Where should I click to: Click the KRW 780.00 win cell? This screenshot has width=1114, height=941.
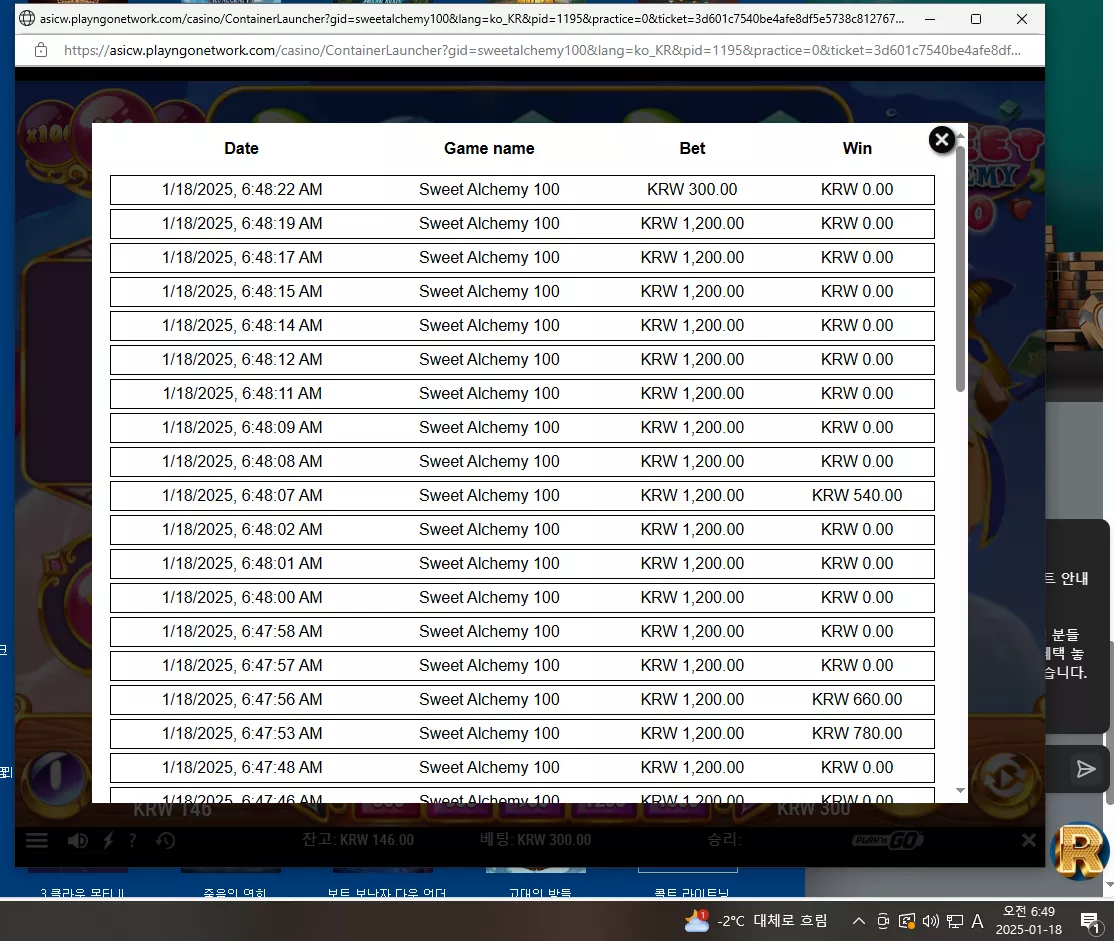[857, 733]
